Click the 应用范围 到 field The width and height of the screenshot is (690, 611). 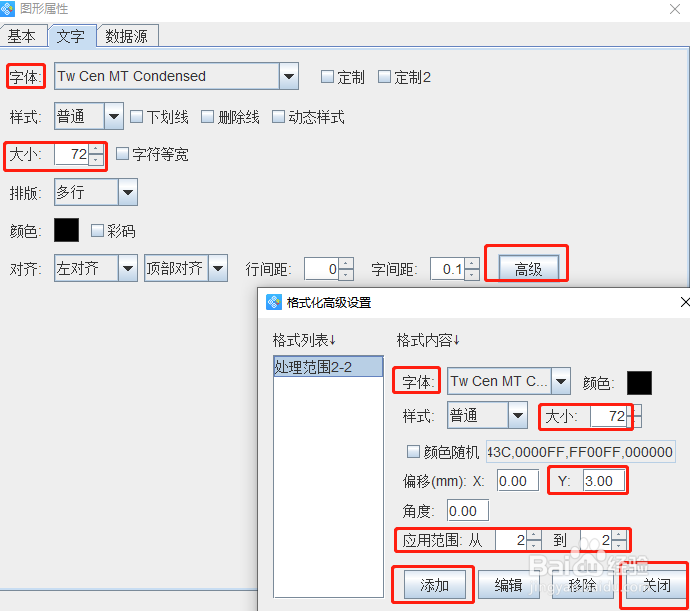[x=596, y=540]
